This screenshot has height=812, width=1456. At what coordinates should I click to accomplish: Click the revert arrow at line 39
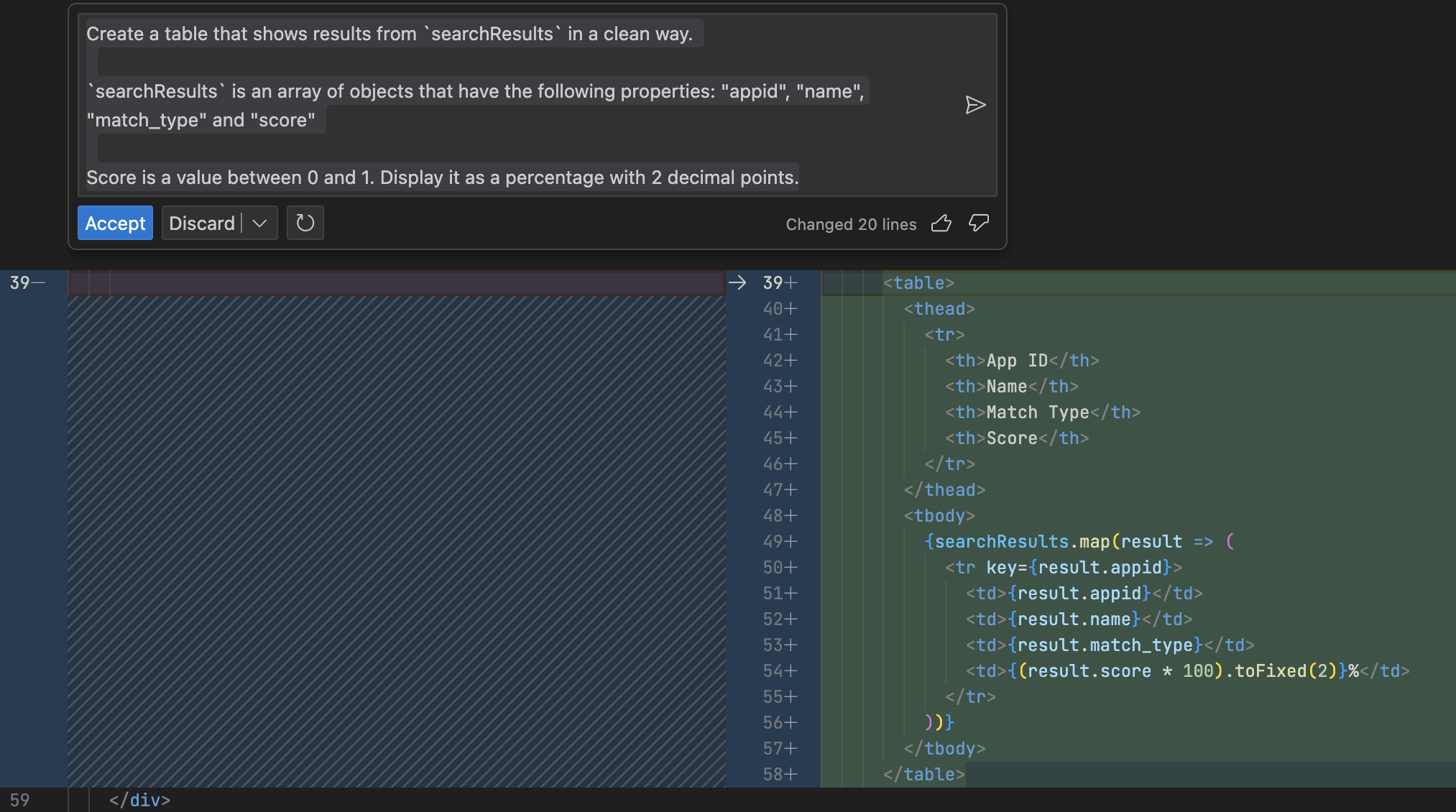737,282
